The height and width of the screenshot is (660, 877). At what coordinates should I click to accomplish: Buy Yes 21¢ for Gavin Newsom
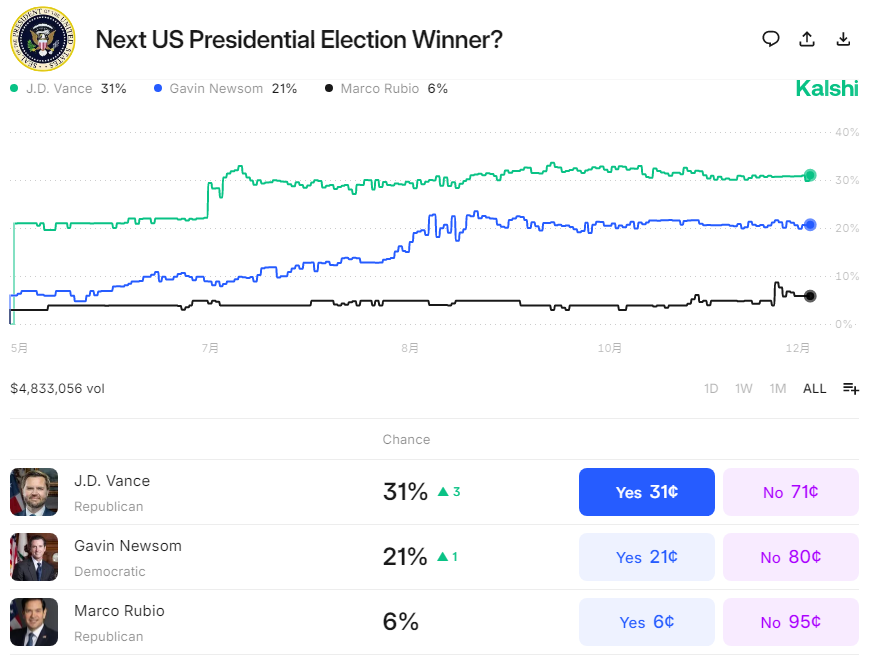coord(647,557)
